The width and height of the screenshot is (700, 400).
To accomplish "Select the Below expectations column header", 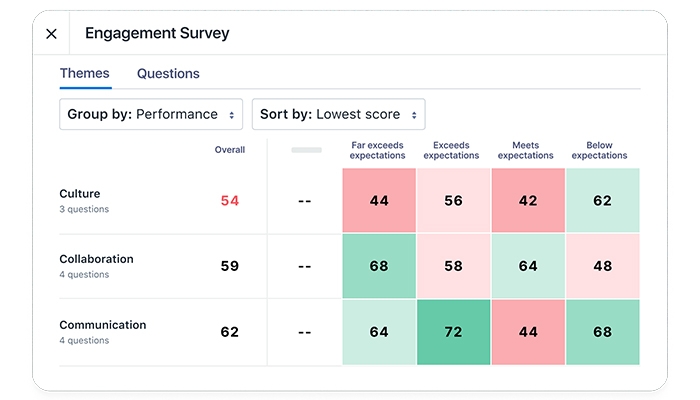I will 600,150.
